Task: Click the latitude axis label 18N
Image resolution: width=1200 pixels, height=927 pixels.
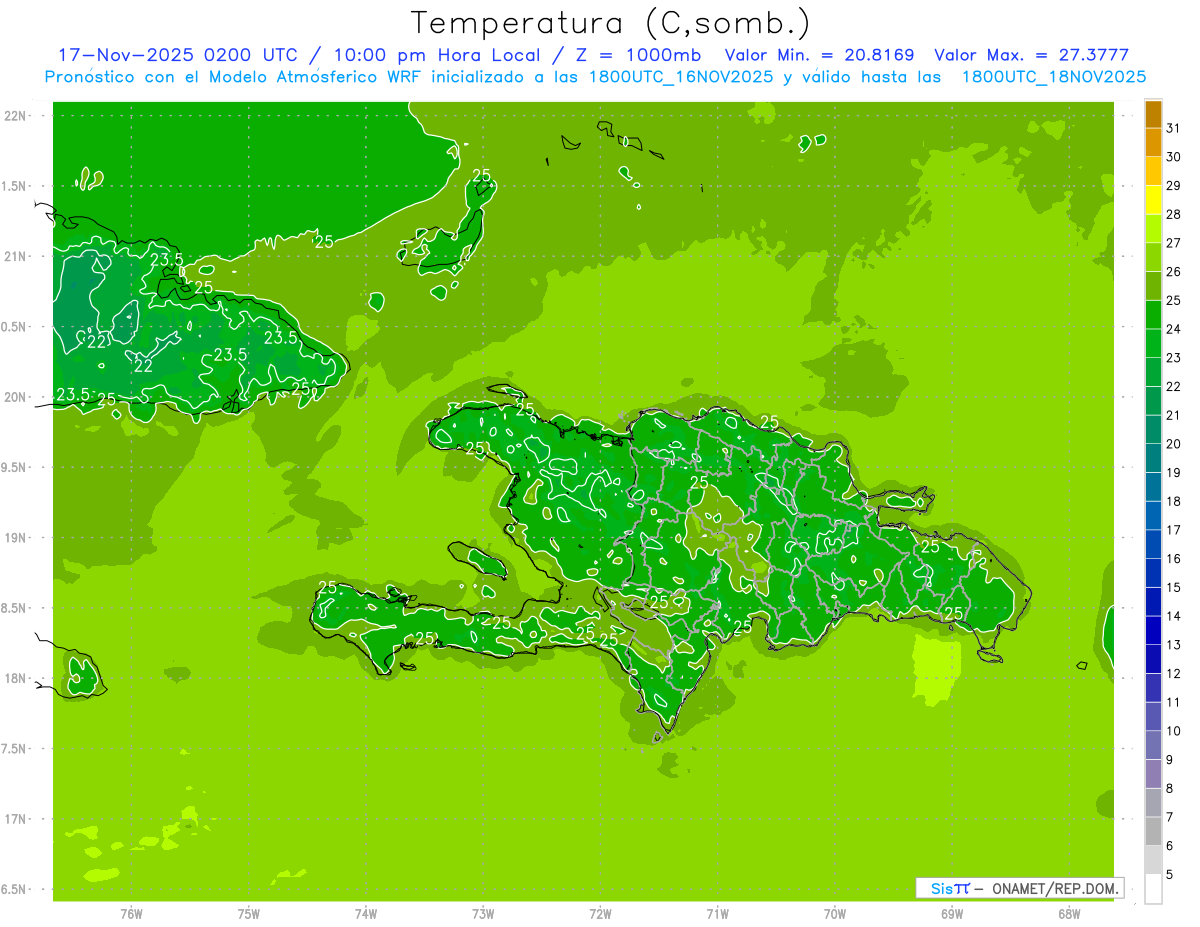Action: [17, 679]
